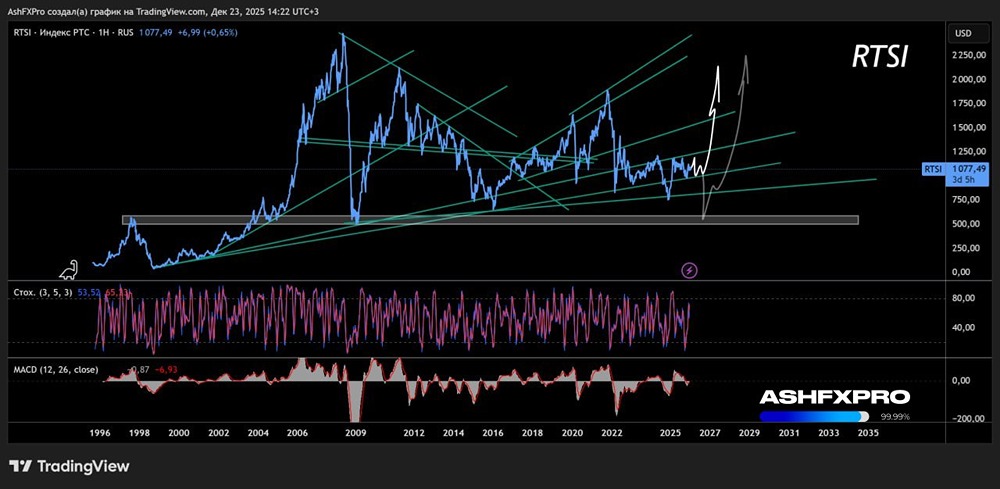Click the 3d 5h bar countdown label
Viewport: 1000px width, 489px height.
click(963, 180)
